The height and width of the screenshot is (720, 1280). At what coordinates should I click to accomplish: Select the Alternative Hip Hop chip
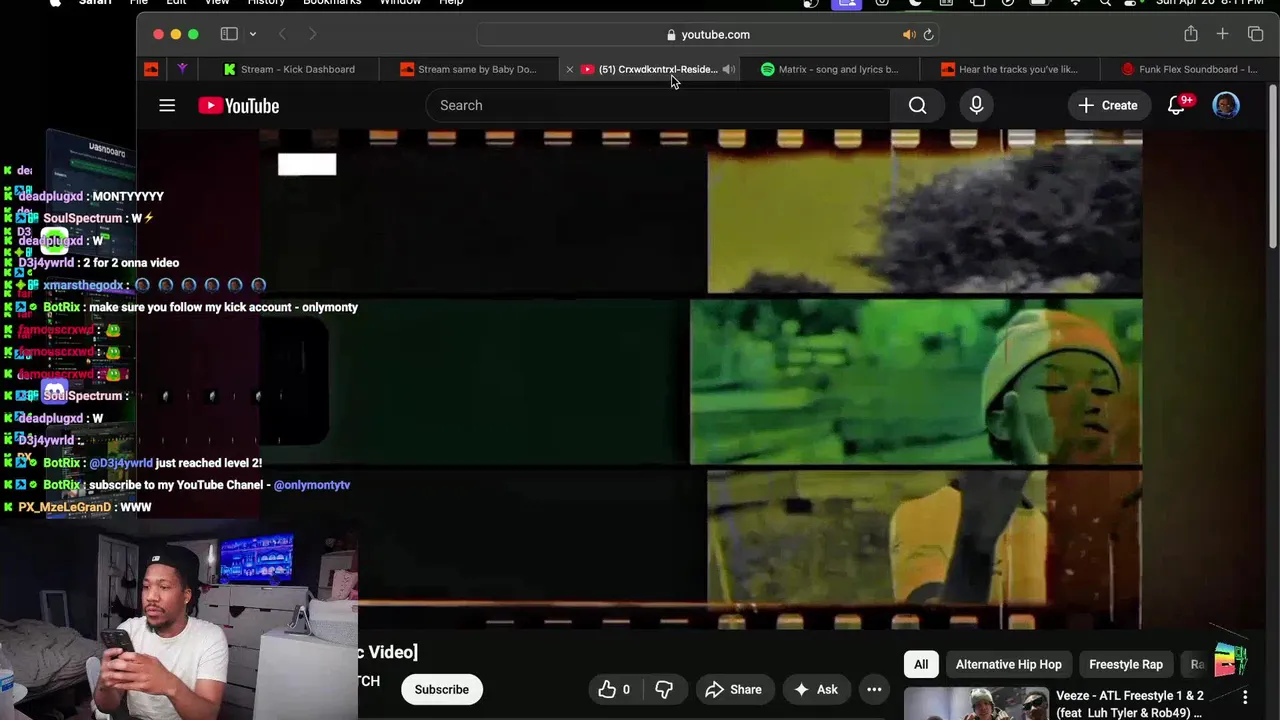pyautogui.click(x=1008, y=664)
